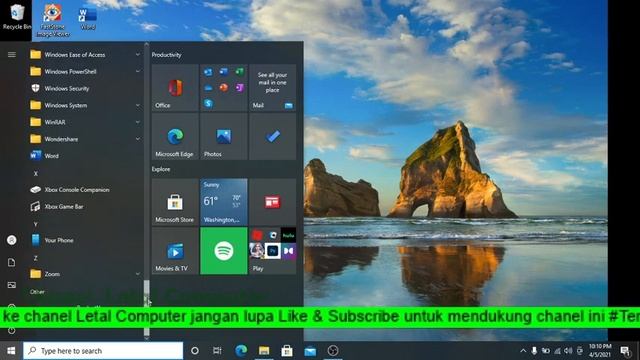Viewport: 640px width, 360px height.
Task: Open the Sunny weather tile for Washington
Action: (224, 202)
